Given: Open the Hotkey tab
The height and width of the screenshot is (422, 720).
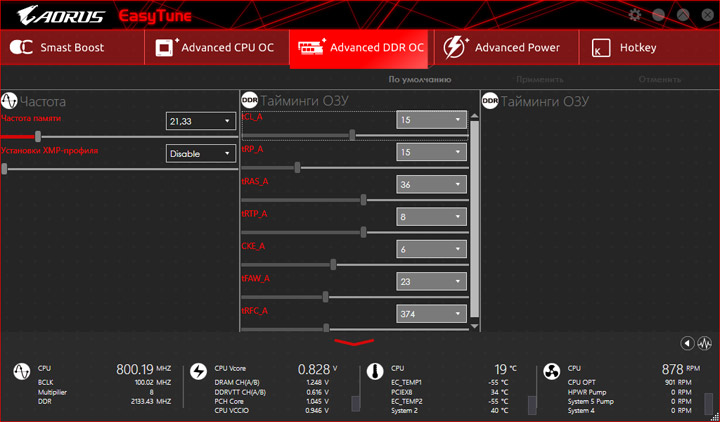Looking at the screenshot, I should [649, 47].
